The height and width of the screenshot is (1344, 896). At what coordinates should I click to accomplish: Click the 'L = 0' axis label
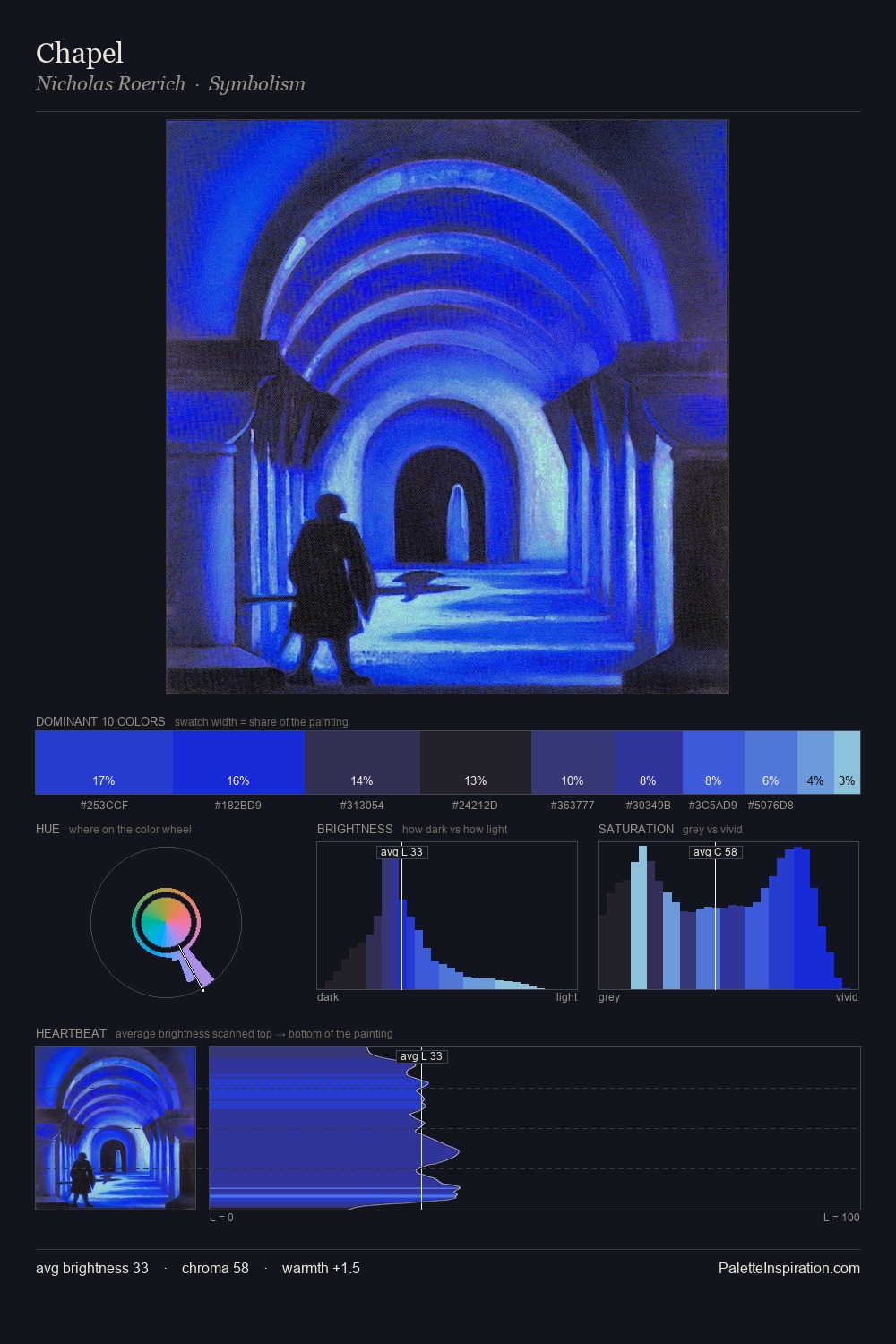[x=221, y=1218]
